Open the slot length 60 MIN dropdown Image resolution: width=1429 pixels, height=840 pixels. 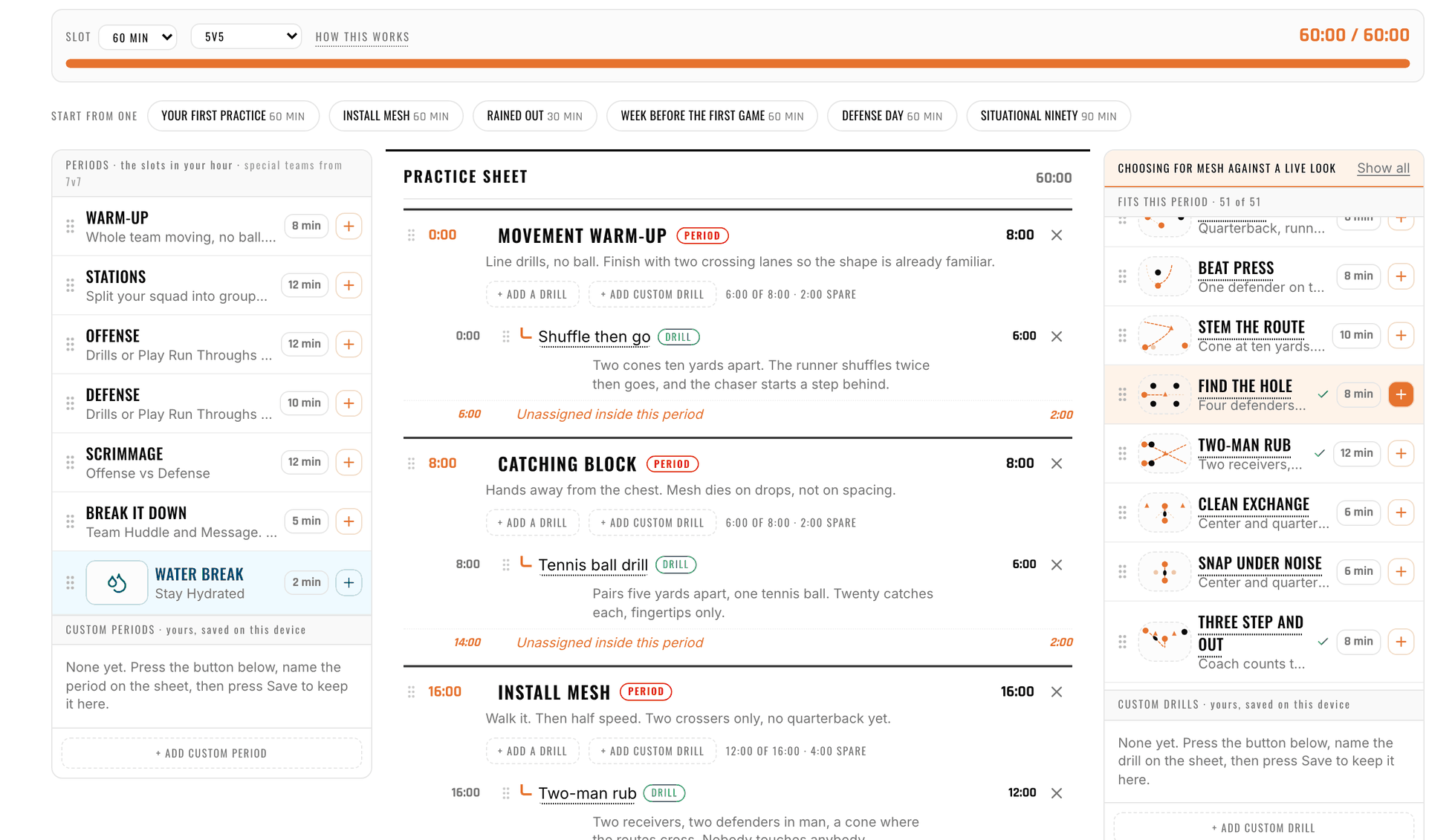coord(137,37)
